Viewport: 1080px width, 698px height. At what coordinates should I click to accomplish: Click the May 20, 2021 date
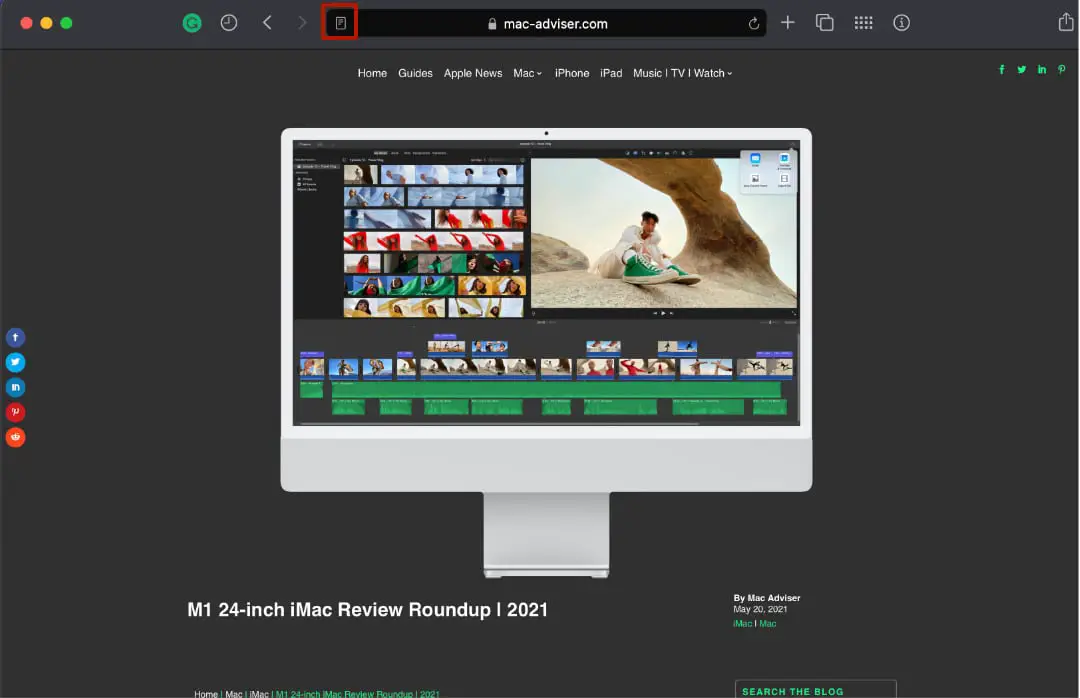pos(760,609)
